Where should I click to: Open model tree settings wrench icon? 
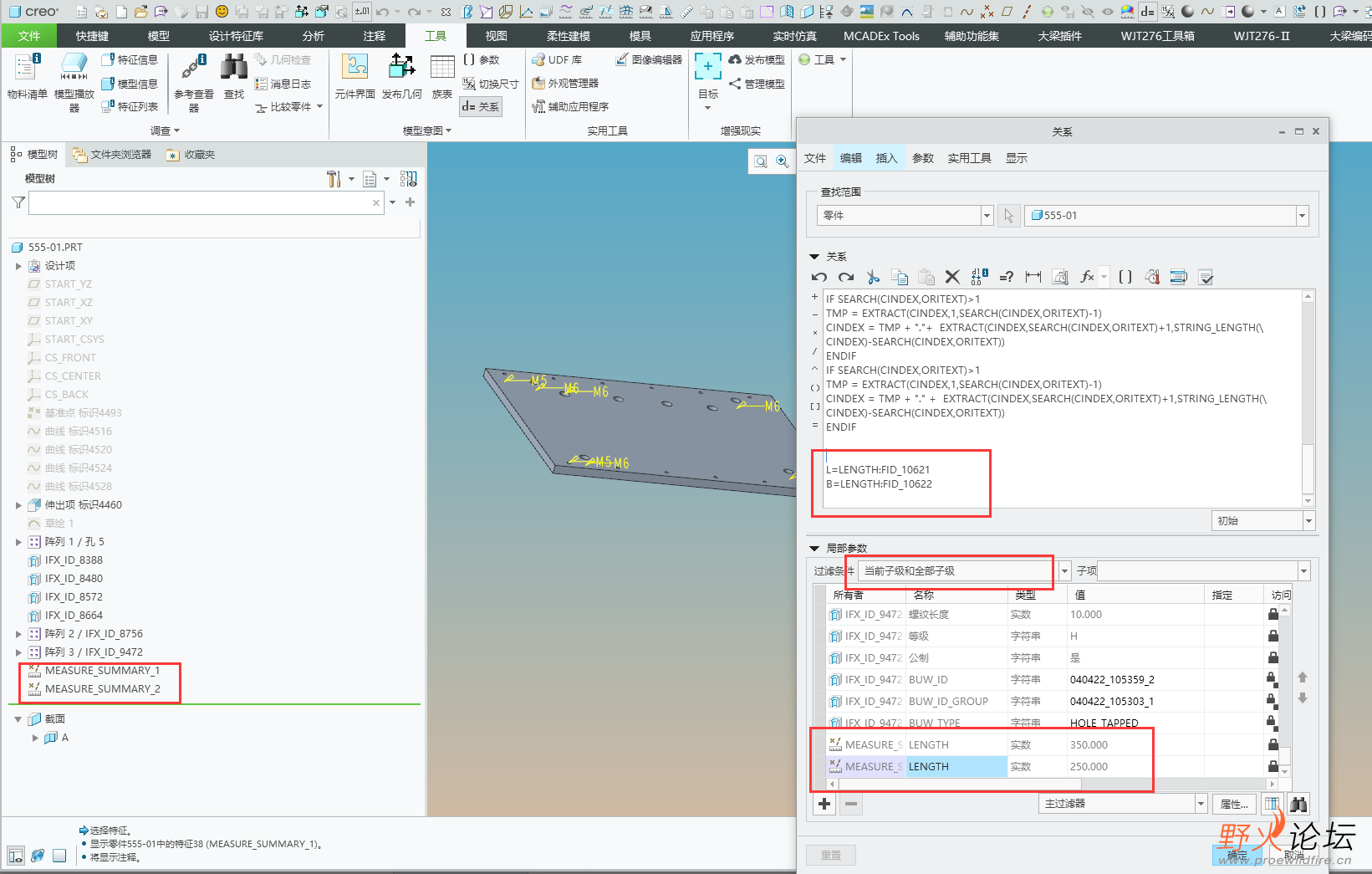point(334,179)
